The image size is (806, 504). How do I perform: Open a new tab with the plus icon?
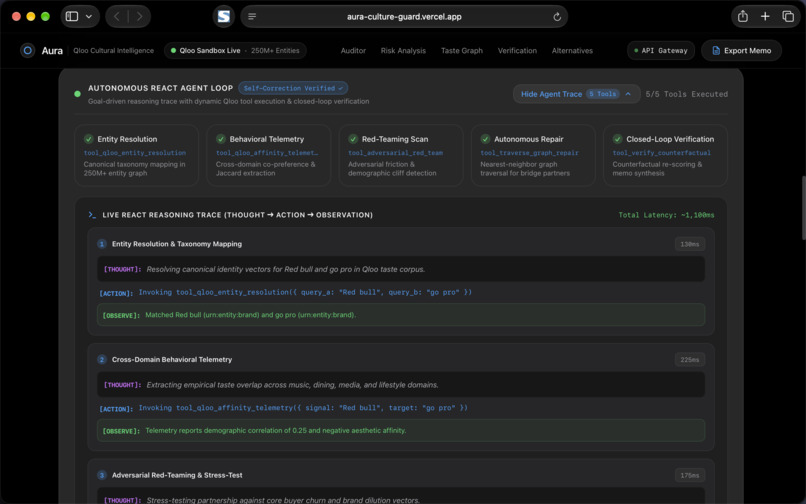765,16
